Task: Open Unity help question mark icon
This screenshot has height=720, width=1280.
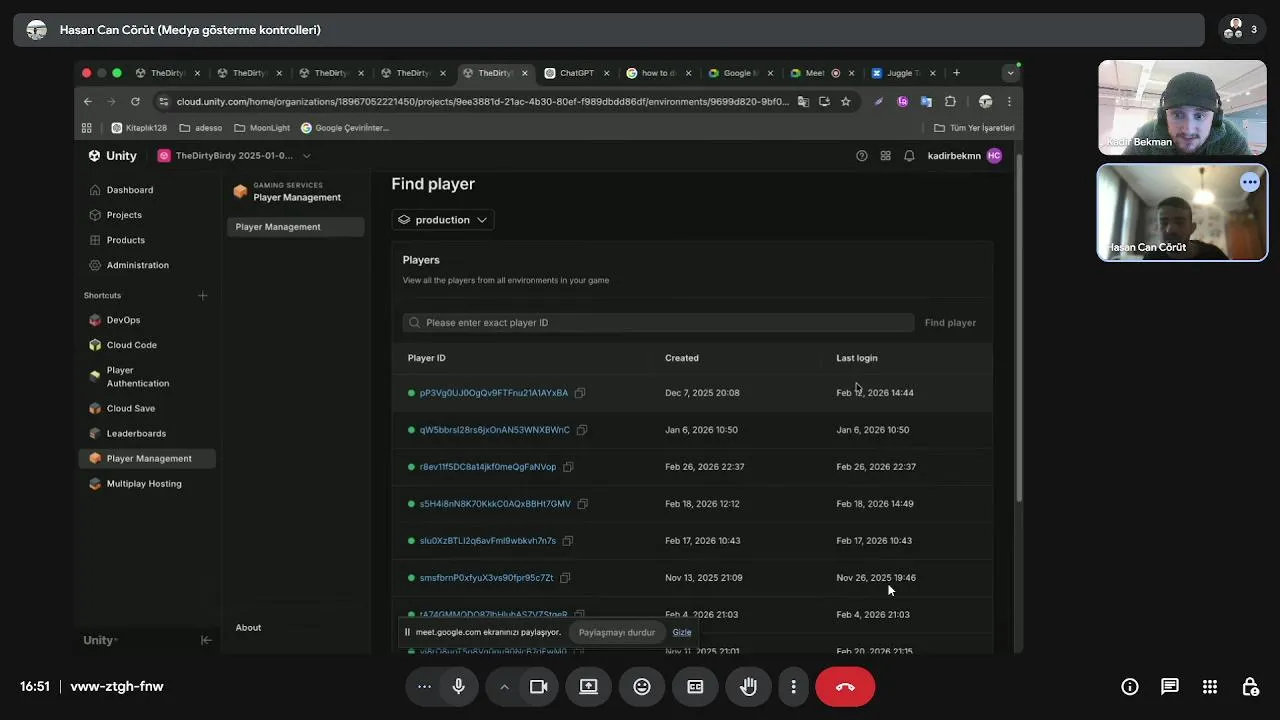Action: 861,156
